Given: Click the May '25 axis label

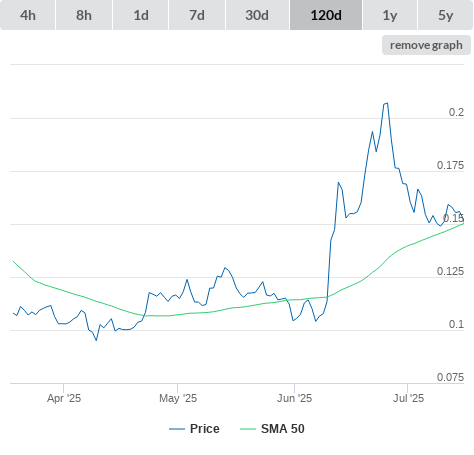Looking at the screenshot, I should point(178,398).
